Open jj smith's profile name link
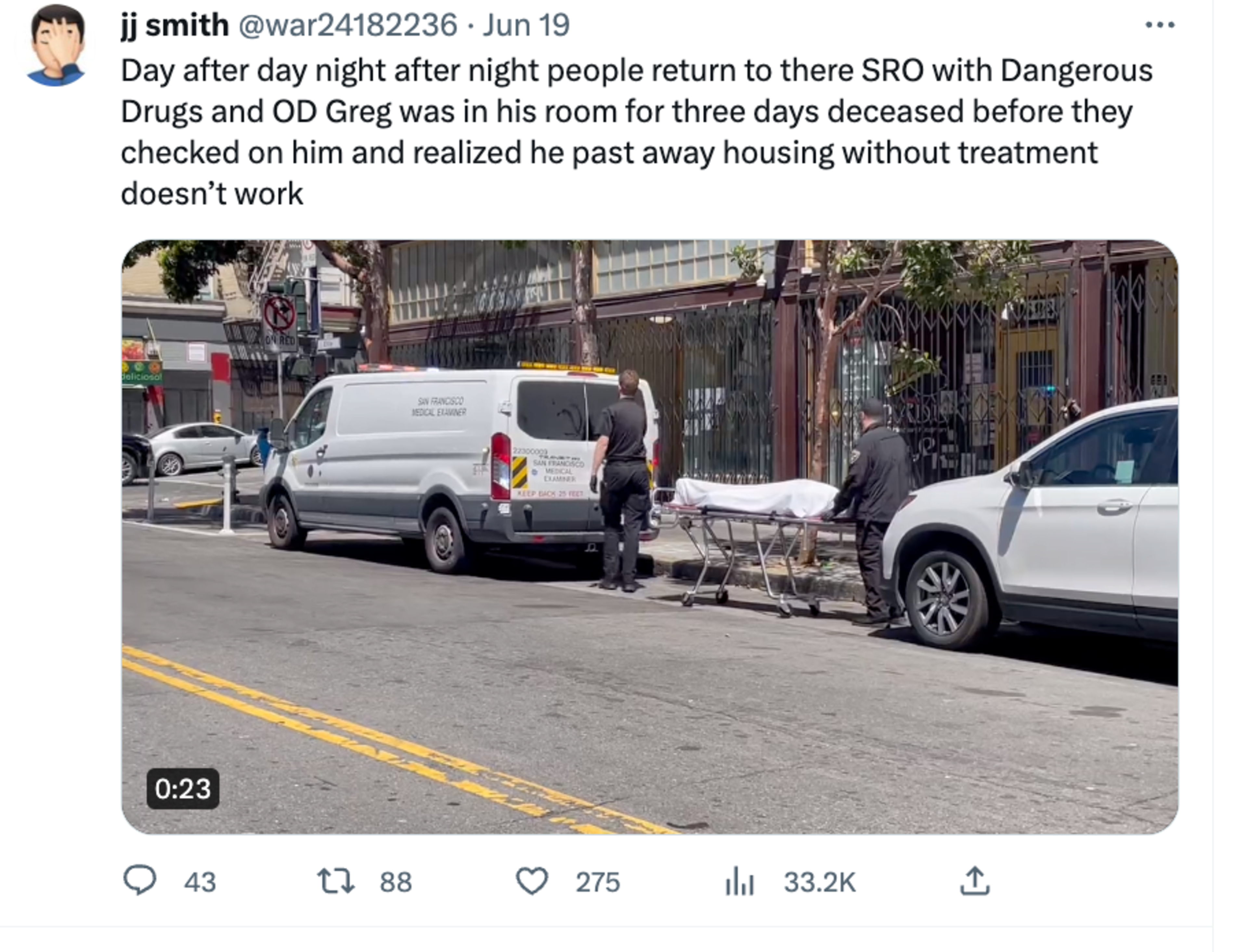 click(x=175, y=25)
